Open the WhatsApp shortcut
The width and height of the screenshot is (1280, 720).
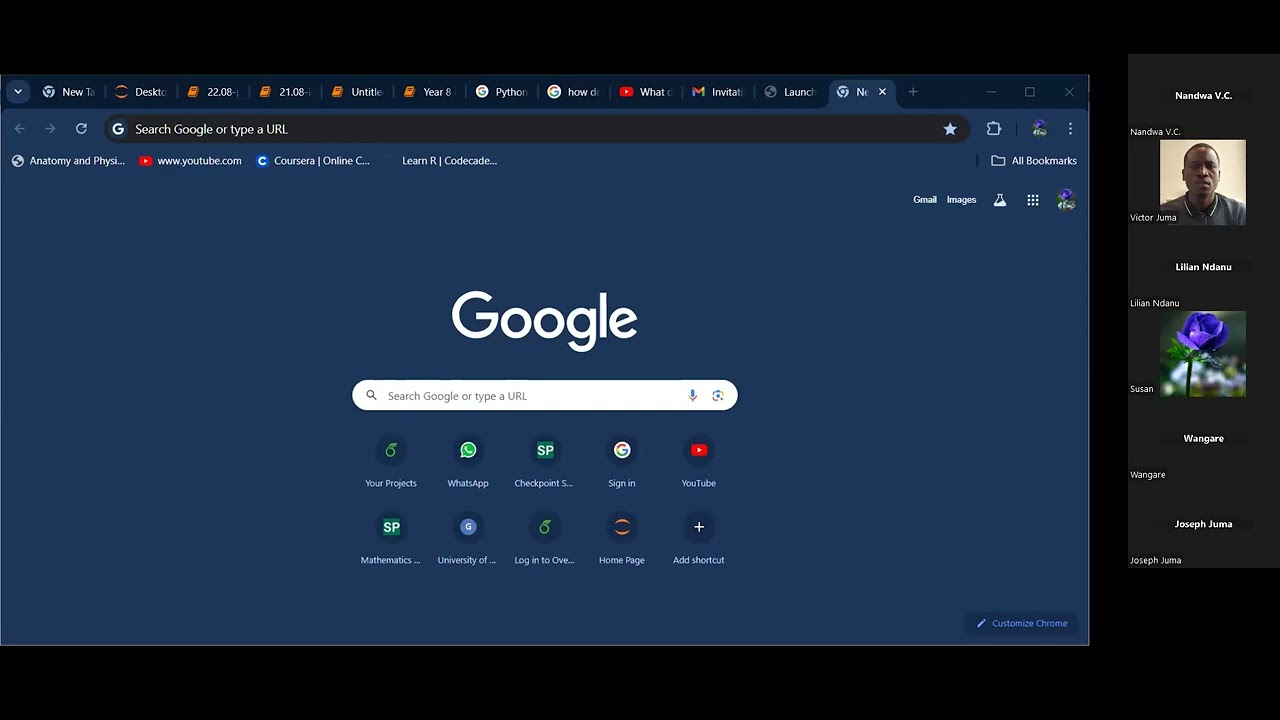pos(468,463)
